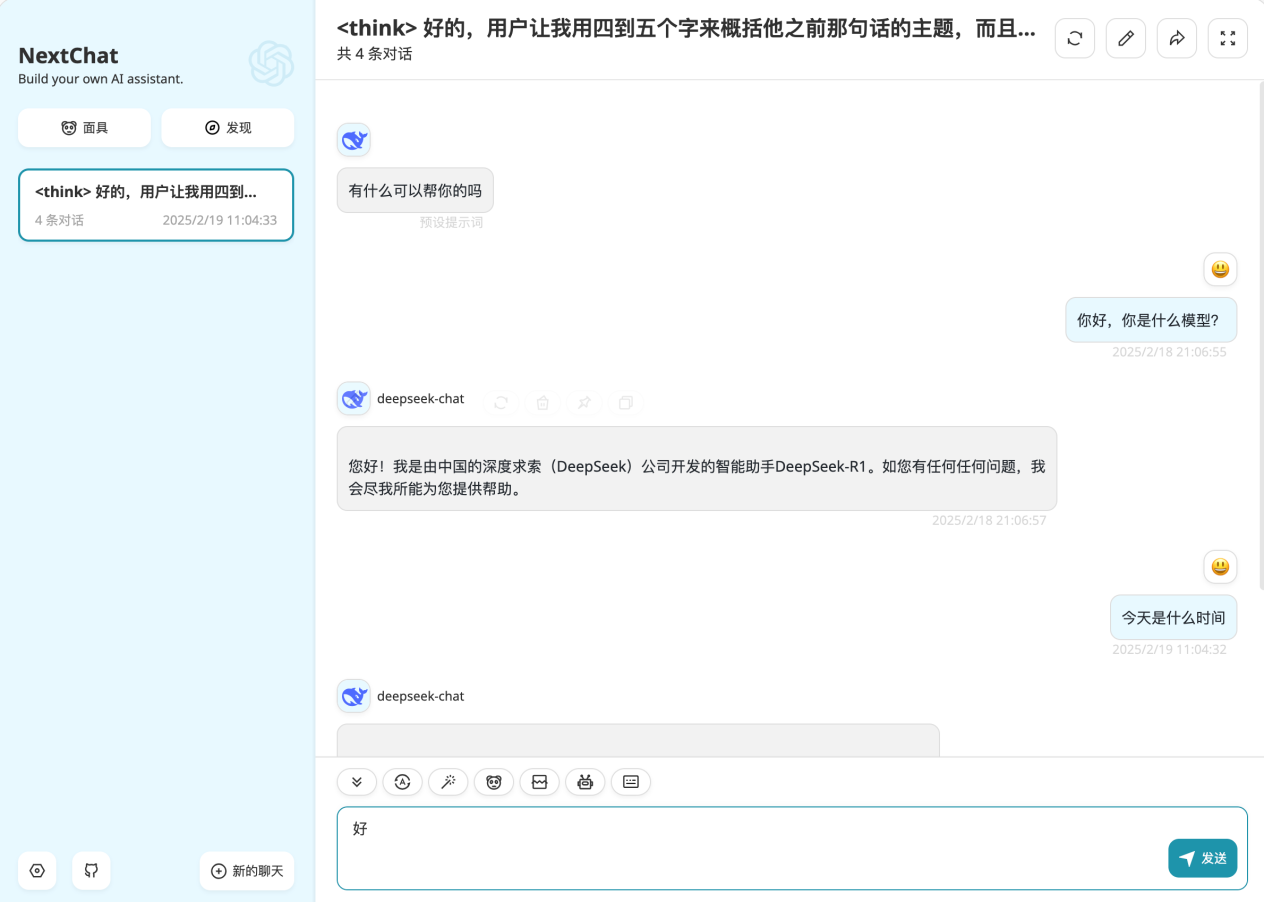Click the '共 4 条对话' subtitle
Screen dimensions: 1264x902
click(x=375, y=54)
